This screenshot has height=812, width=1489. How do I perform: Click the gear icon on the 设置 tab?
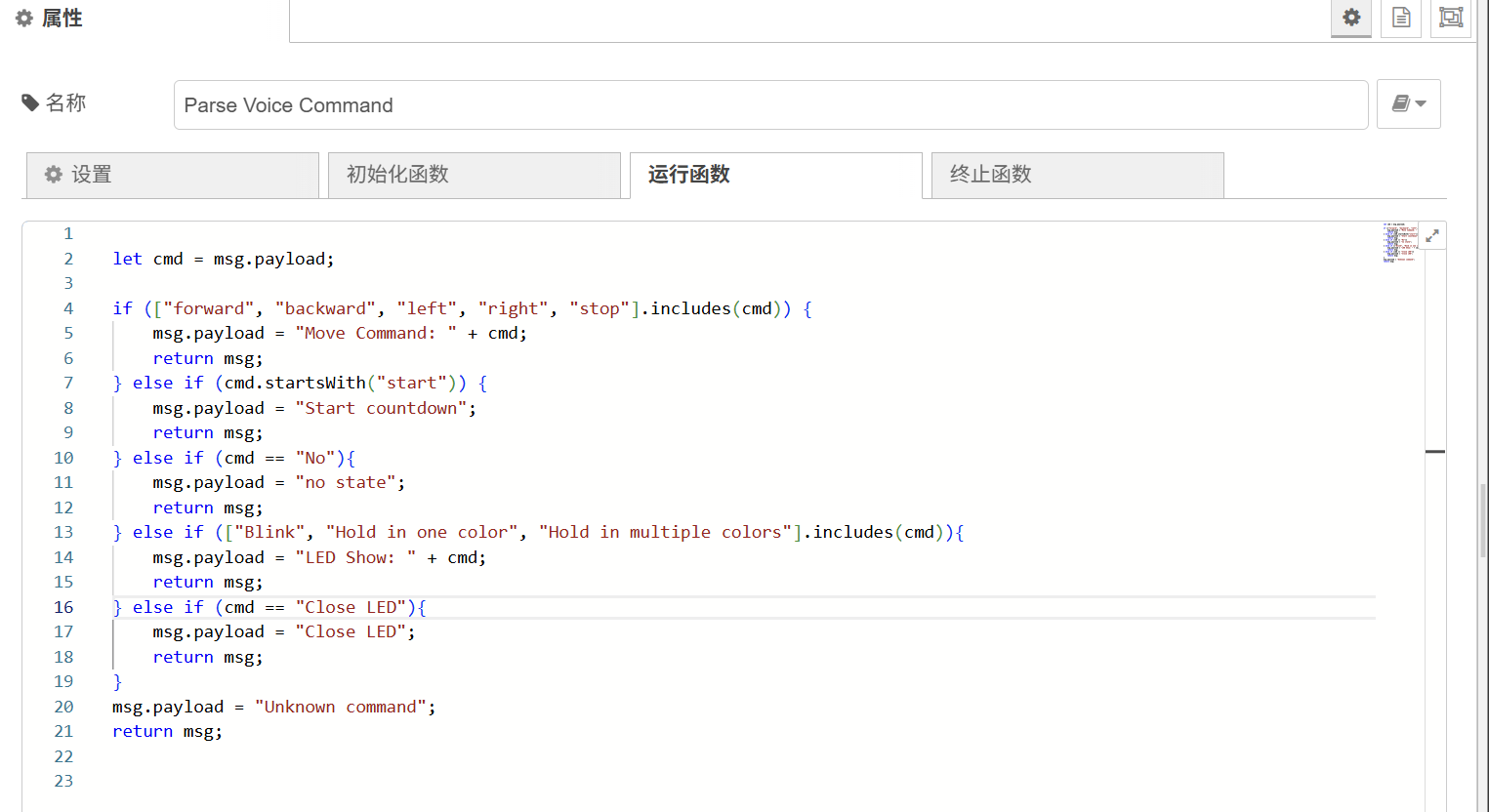click(54, 175)
